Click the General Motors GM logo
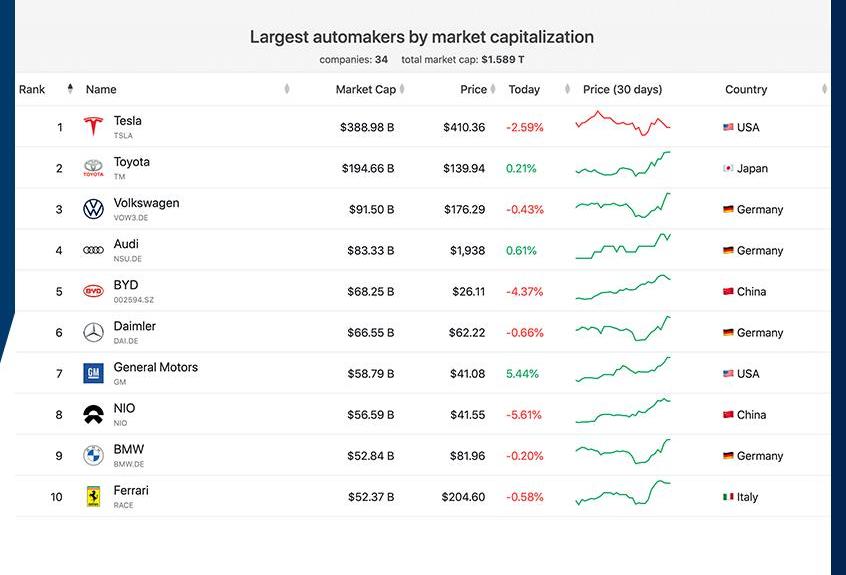 click(93, 373)
